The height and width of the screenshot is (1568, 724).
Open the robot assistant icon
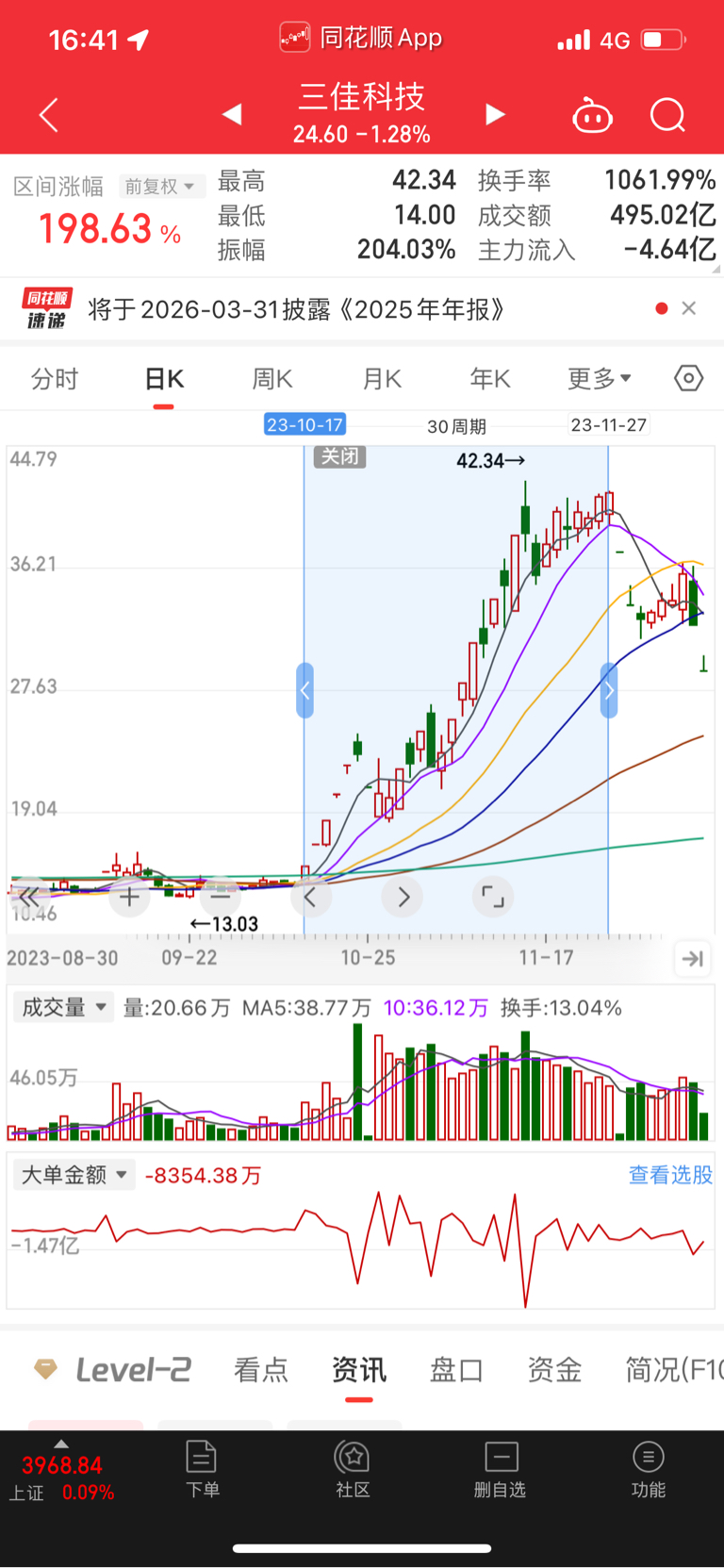pyautogui.click(x=592, y=115)
